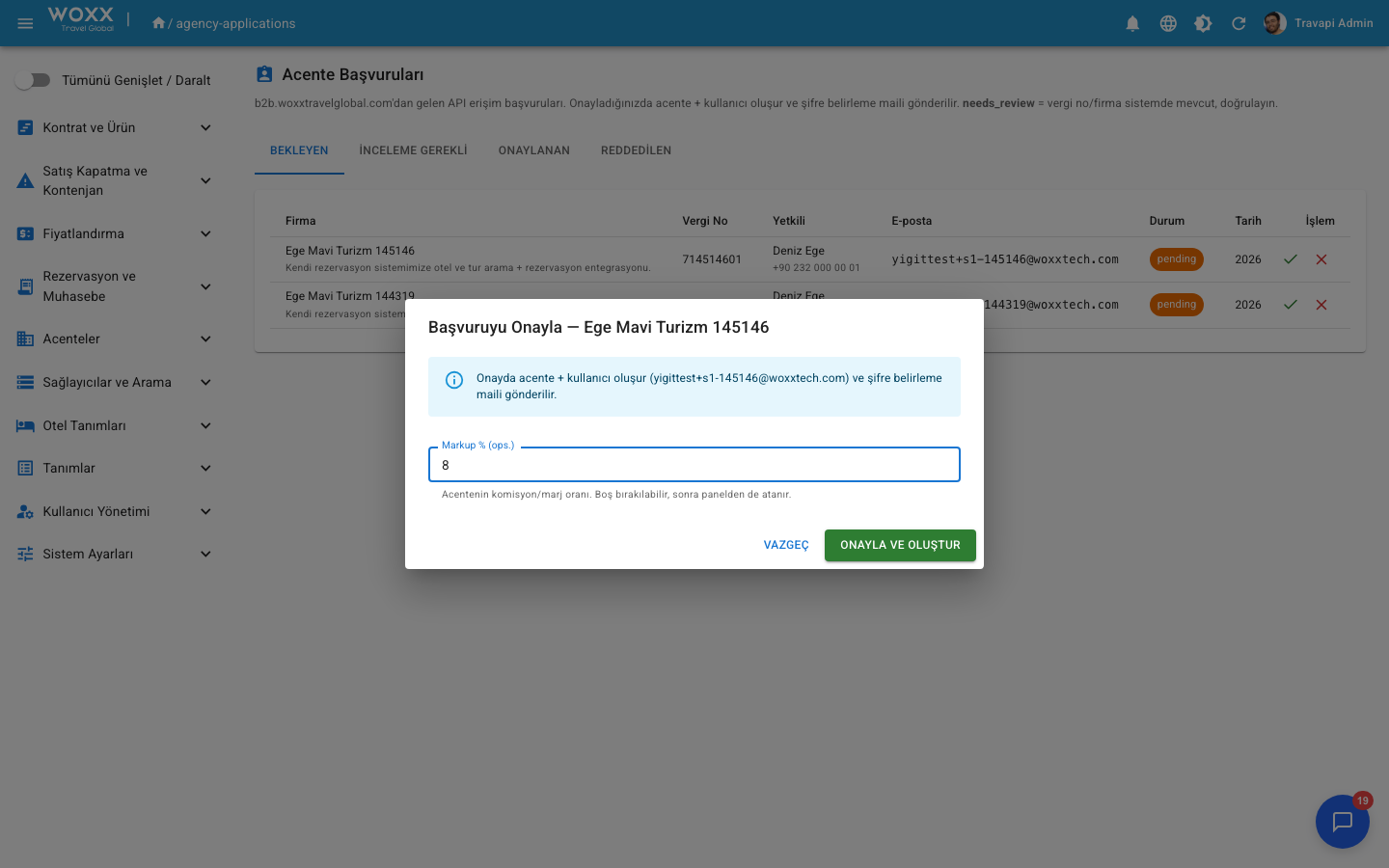Expand Kontrat ve Ürün menu chevron
This screenshot has height=868, width=1389.
205,127
